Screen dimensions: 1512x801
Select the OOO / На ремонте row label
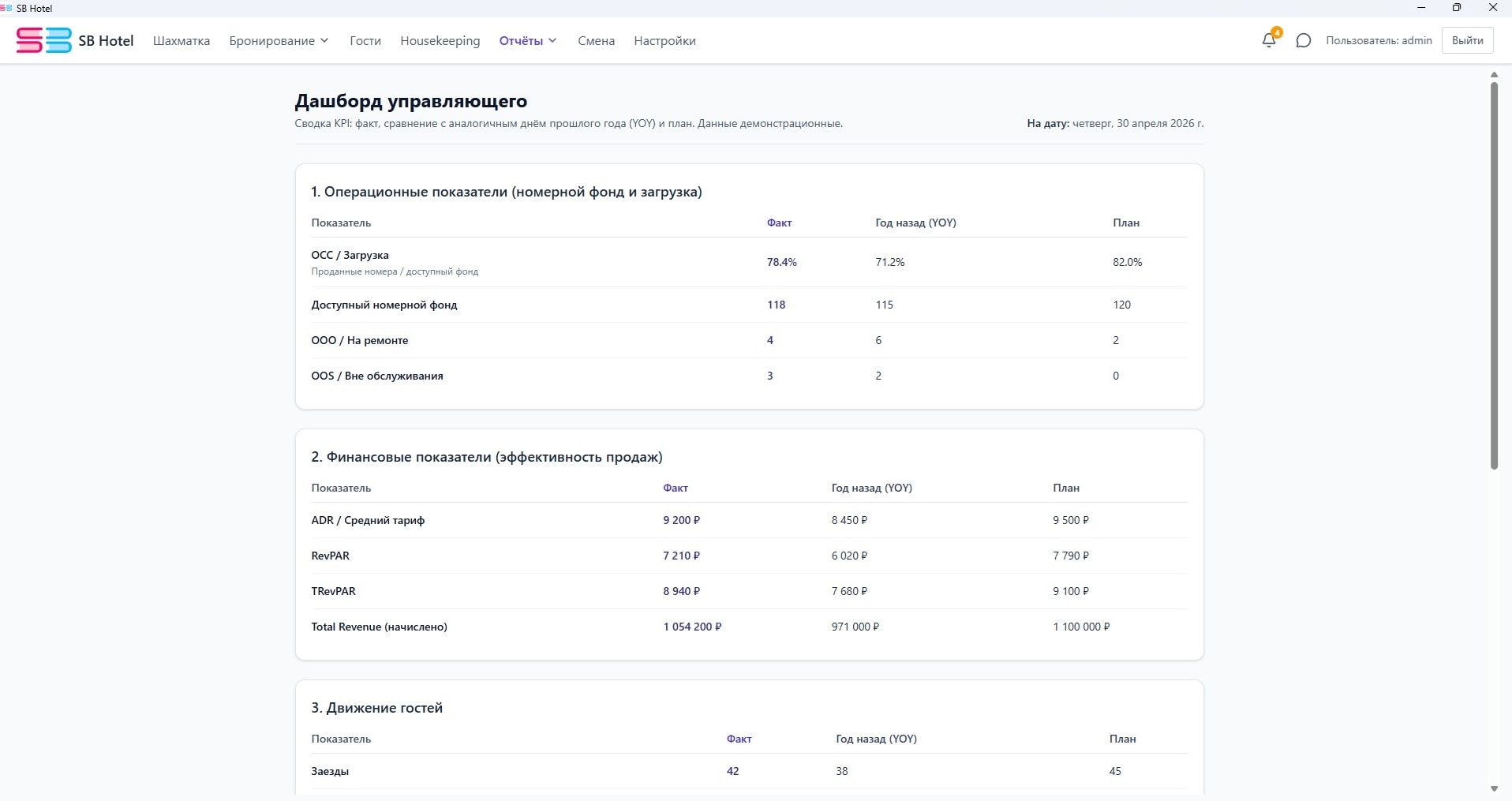[x=359, y=340]
